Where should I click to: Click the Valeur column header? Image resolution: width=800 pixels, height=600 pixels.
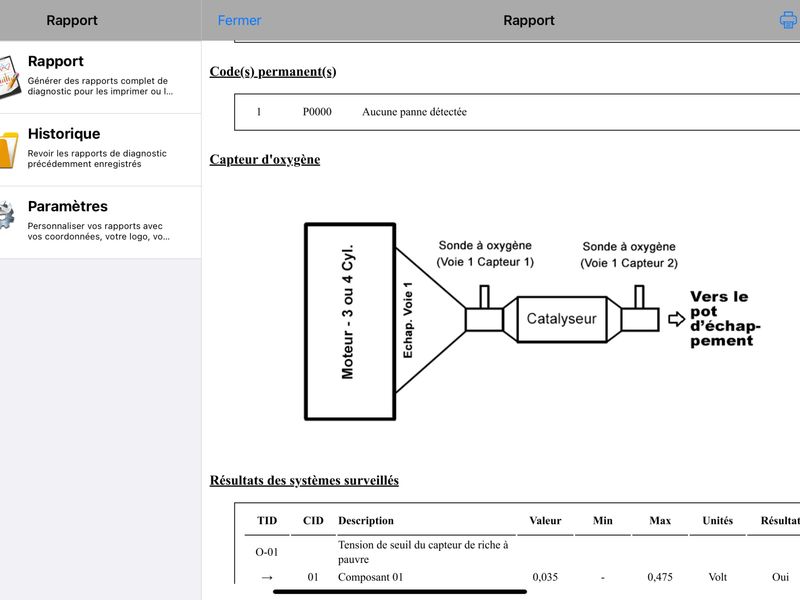point(545,520)
